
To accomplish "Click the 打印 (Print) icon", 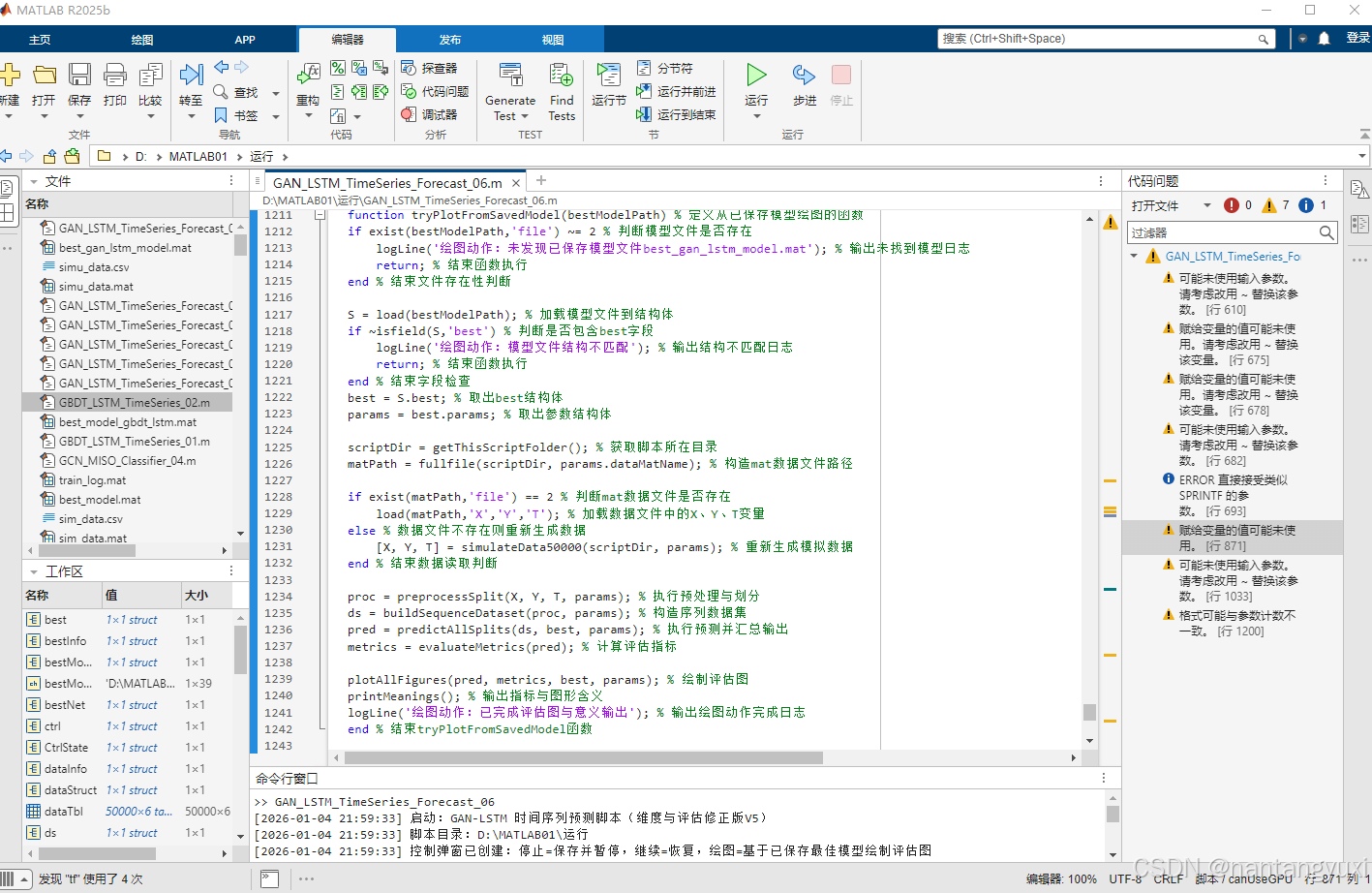I will (115, 75).
